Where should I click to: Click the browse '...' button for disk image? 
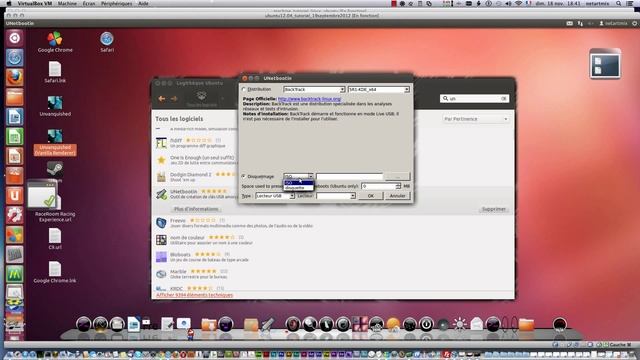pos(397,176)
